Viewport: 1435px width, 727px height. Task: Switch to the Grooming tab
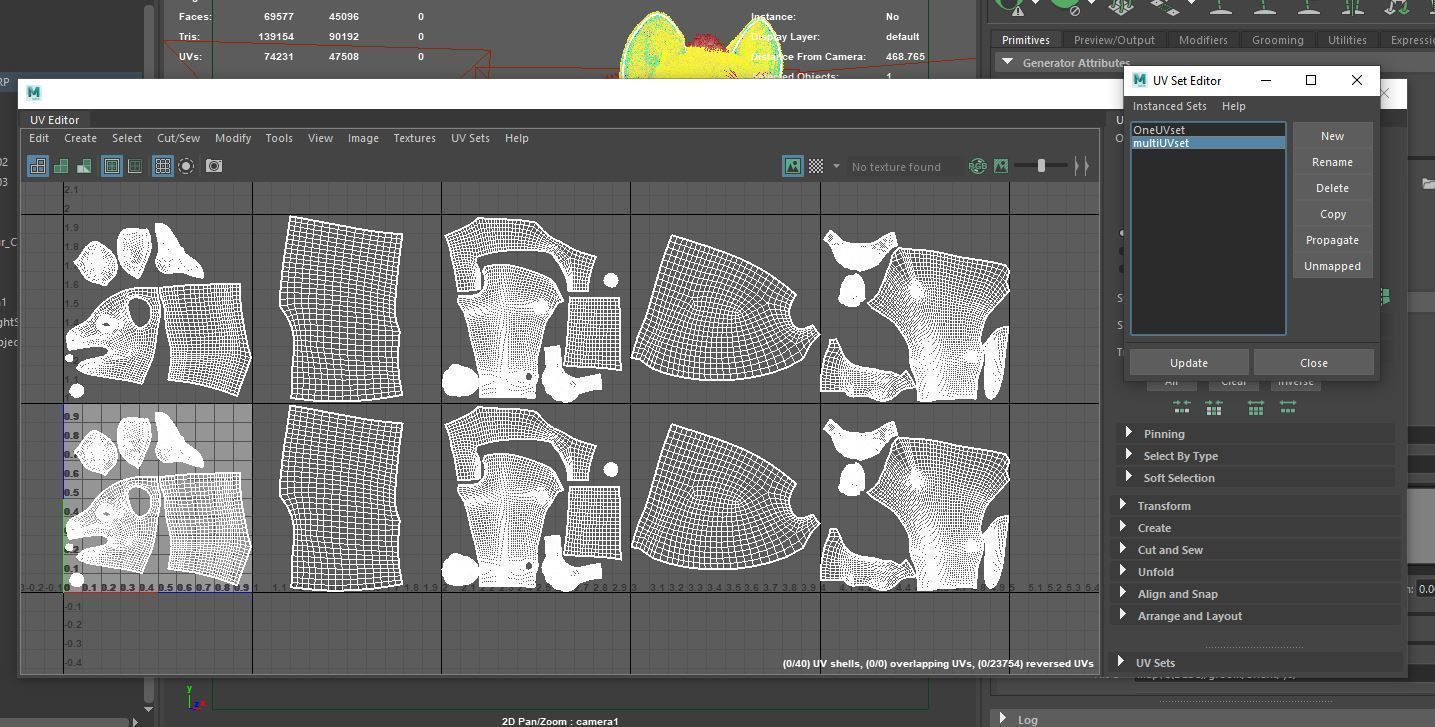coord(1278,40)
